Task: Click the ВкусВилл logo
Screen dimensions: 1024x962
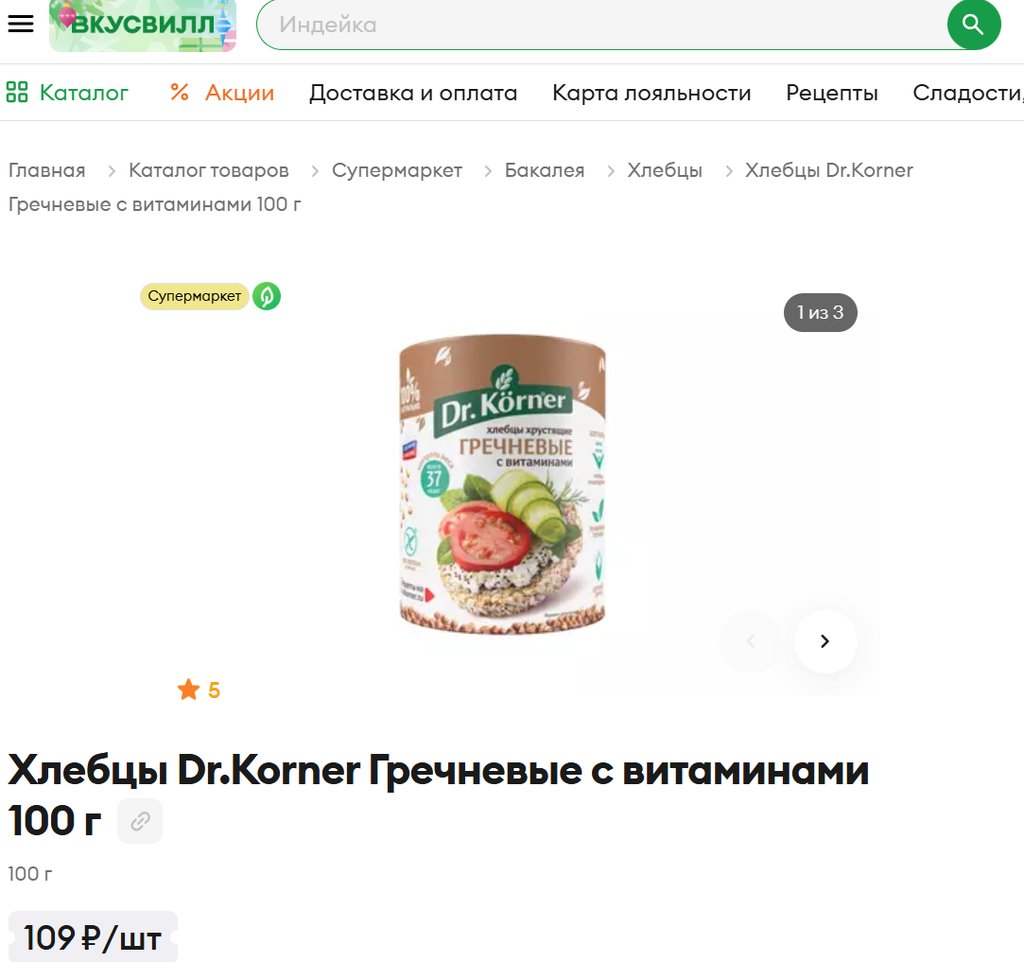Action: 142,25
